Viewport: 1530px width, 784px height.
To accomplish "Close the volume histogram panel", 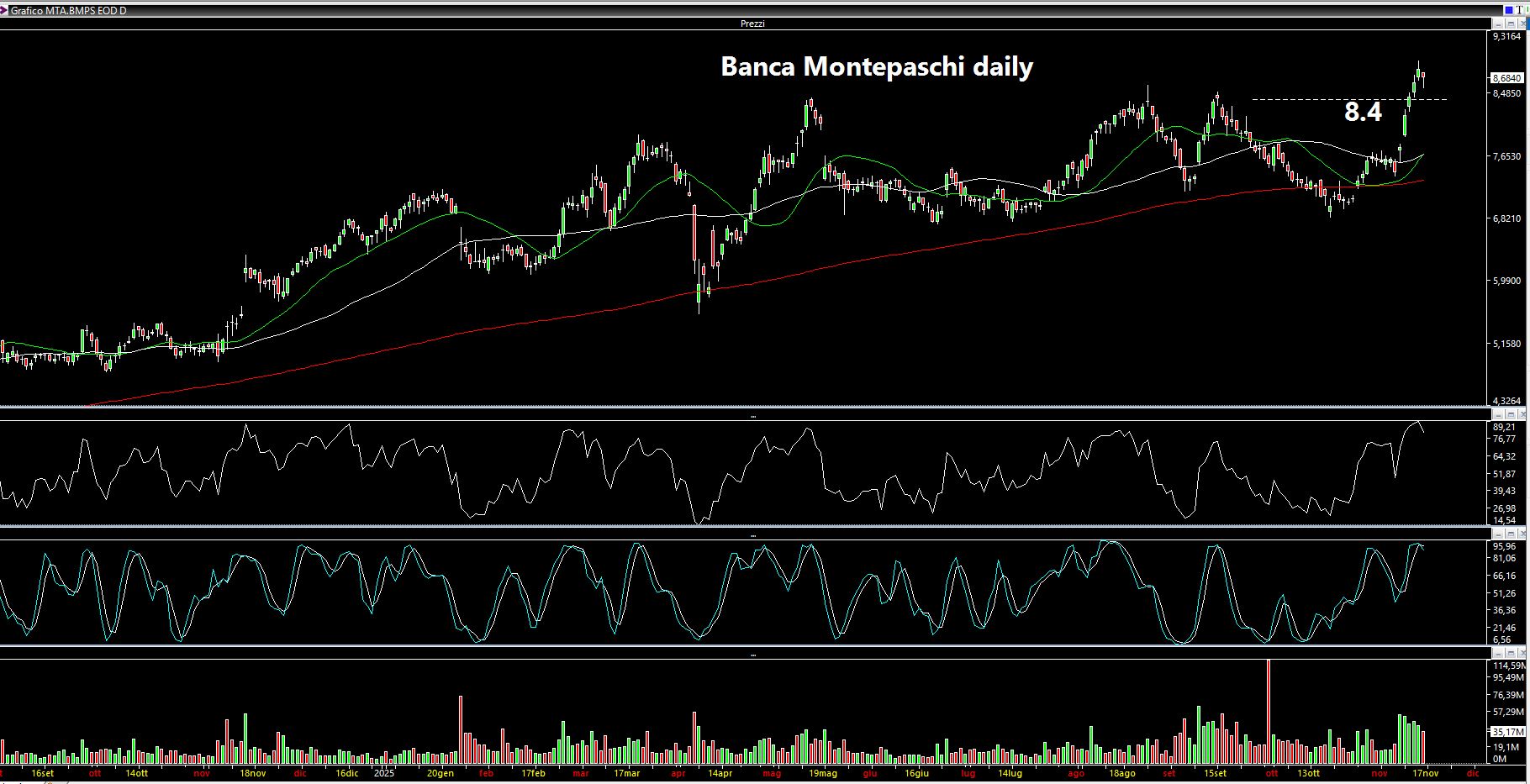I will coord(1521,653).
